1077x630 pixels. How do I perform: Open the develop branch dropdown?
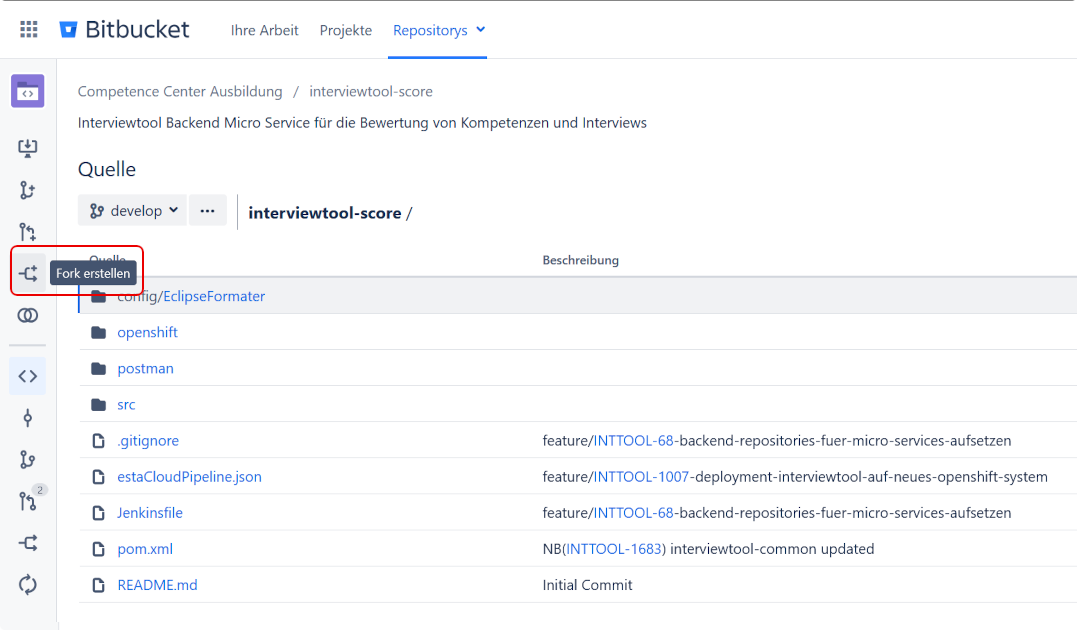point(132,211)
